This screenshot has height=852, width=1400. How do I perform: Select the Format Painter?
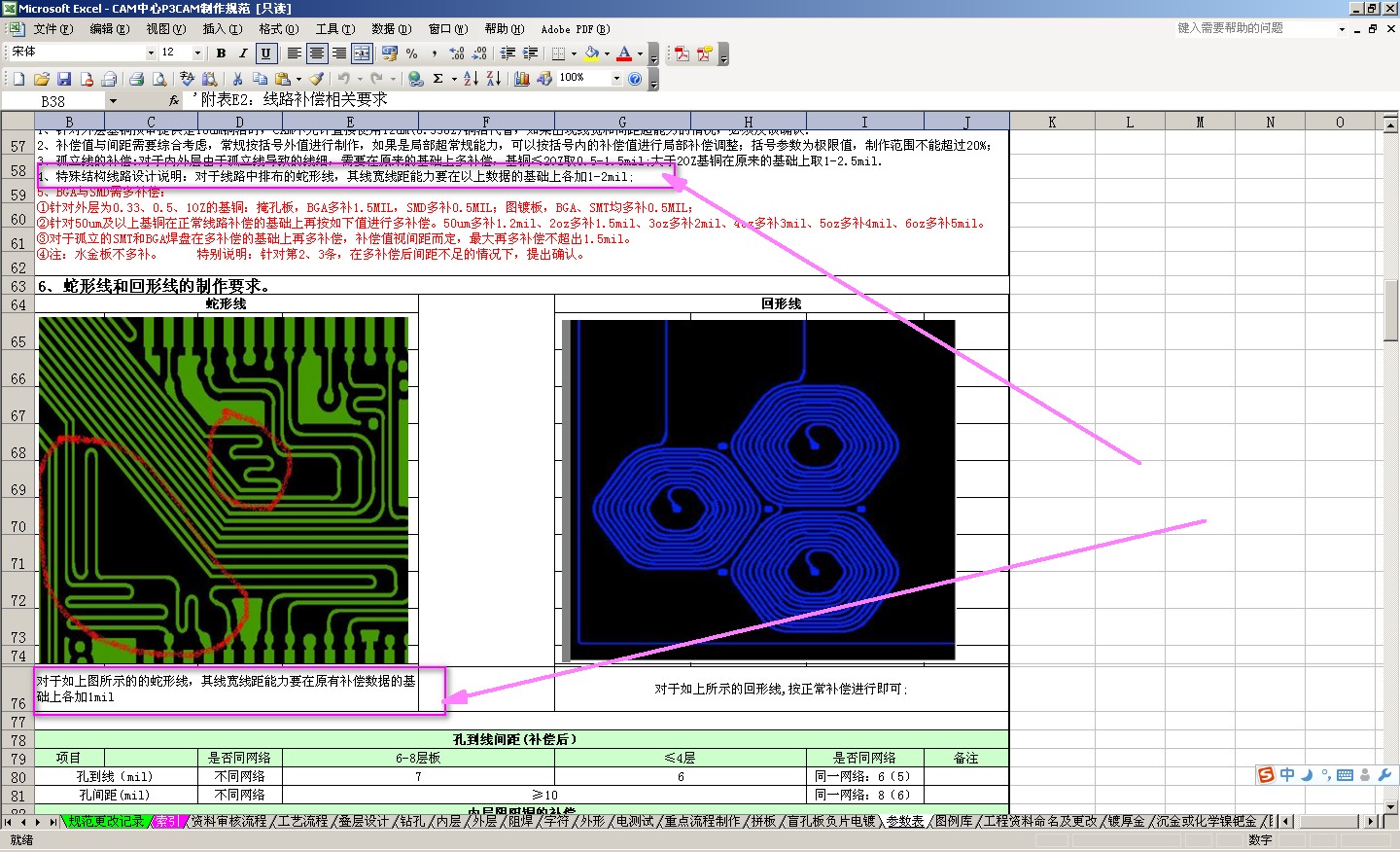tap(316, 79)
